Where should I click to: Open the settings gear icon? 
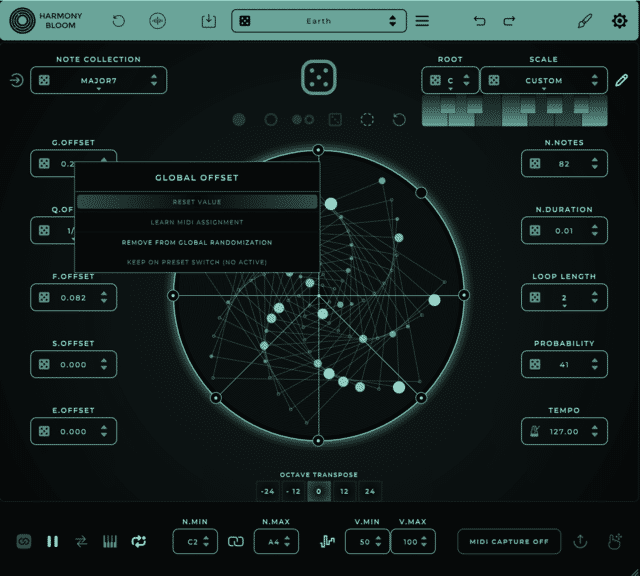(619, 21)
